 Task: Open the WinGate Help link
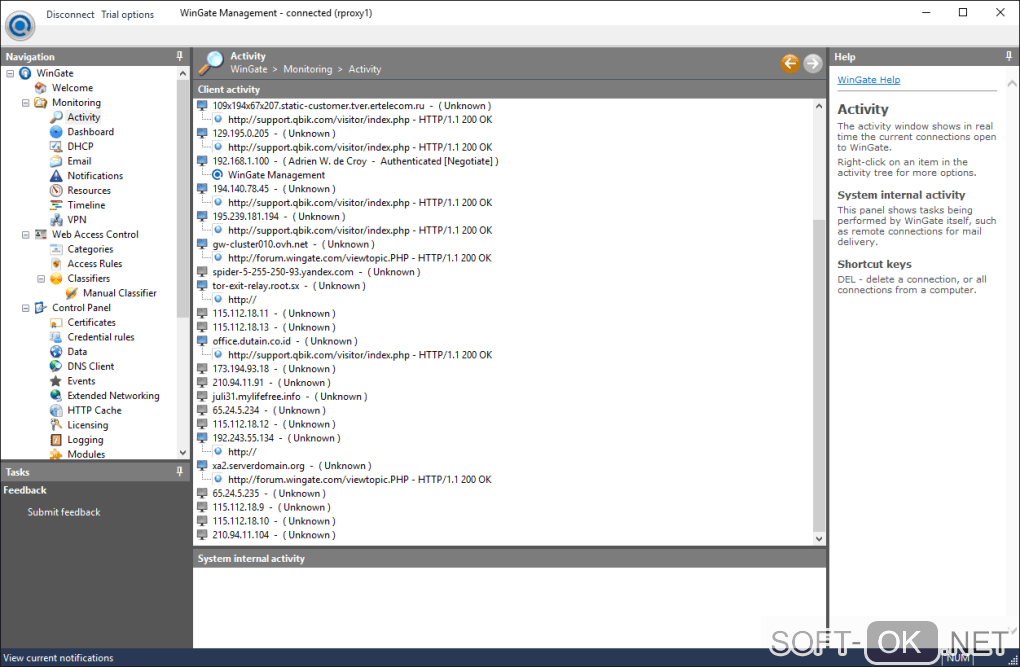[x=868, y=79]
